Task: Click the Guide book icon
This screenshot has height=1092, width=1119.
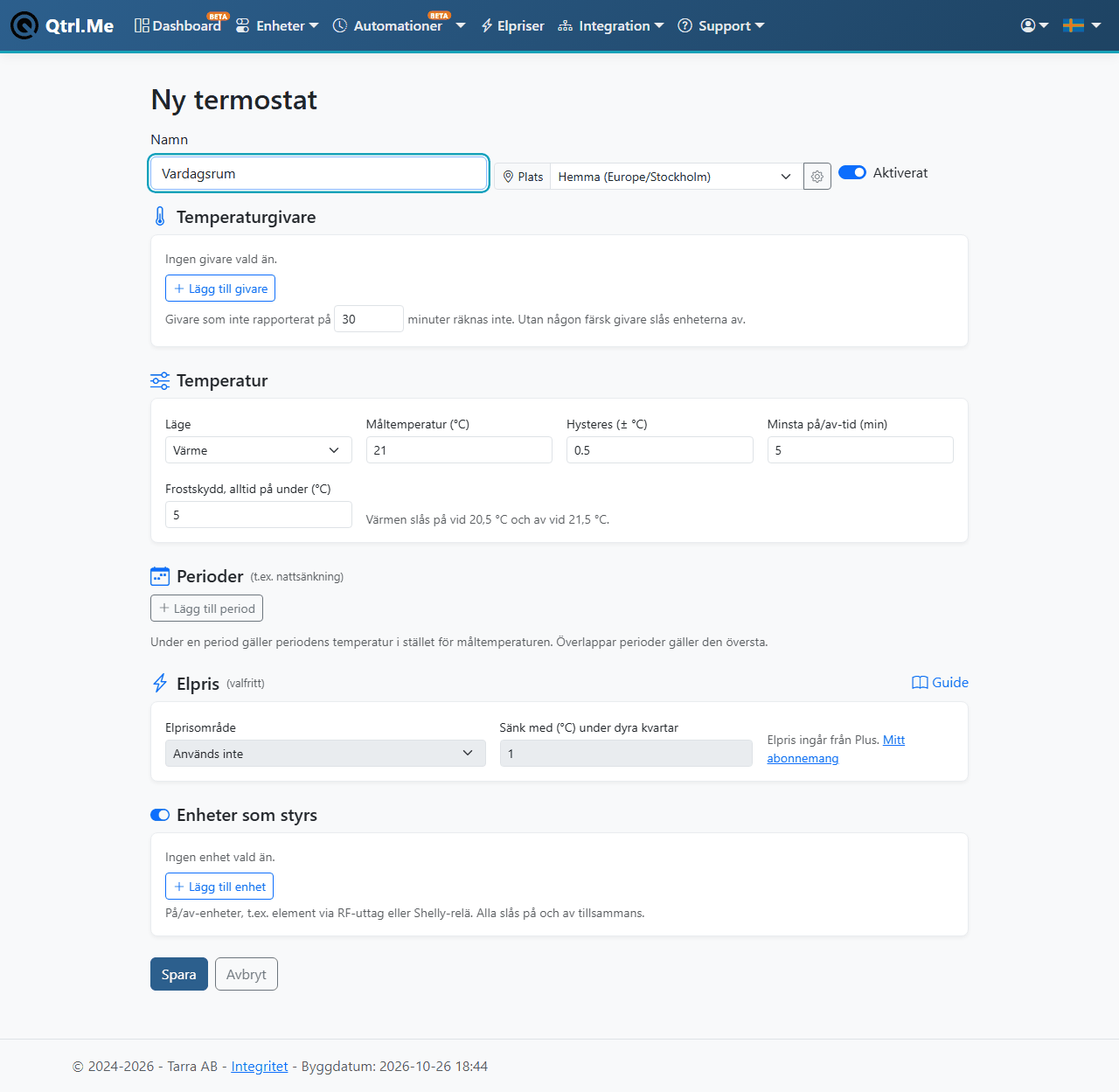Action: point(920,683)
